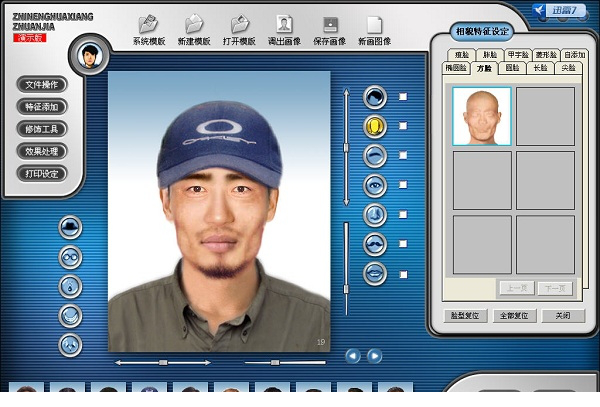The image size is (600, 407).
Task: Choose the hat accessory icon
Action: [x=70, y=227]
